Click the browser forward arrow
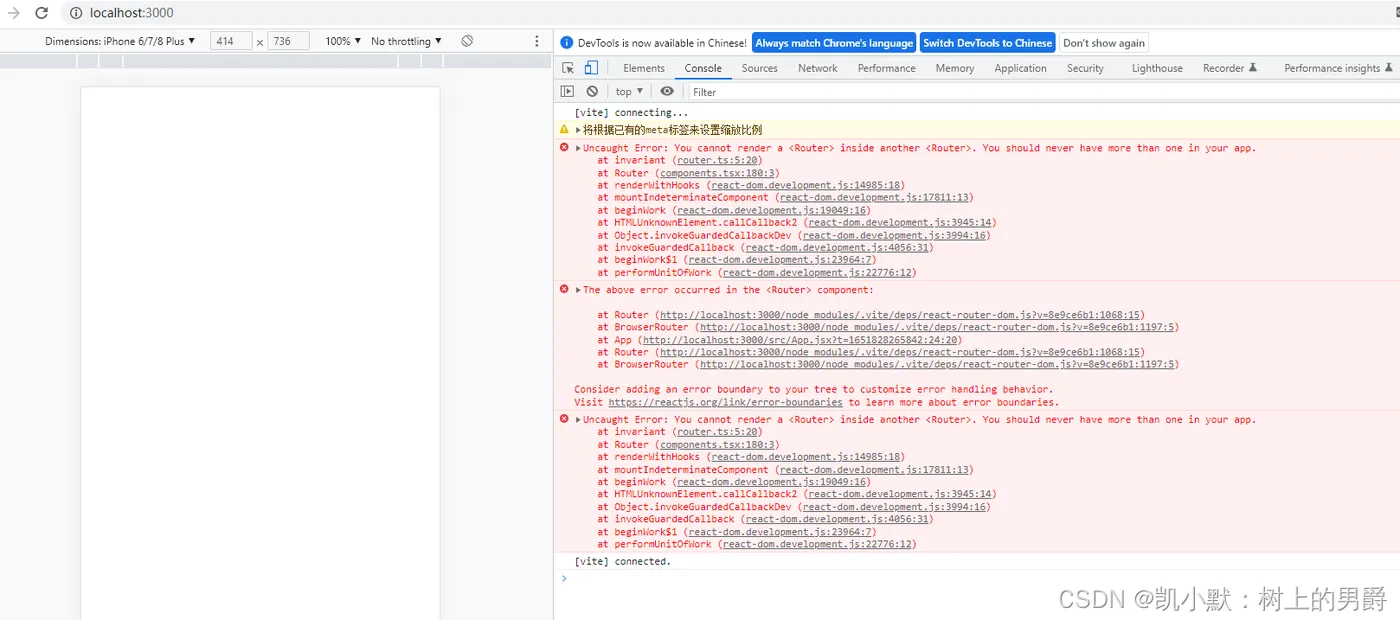 tap(14, 13)
